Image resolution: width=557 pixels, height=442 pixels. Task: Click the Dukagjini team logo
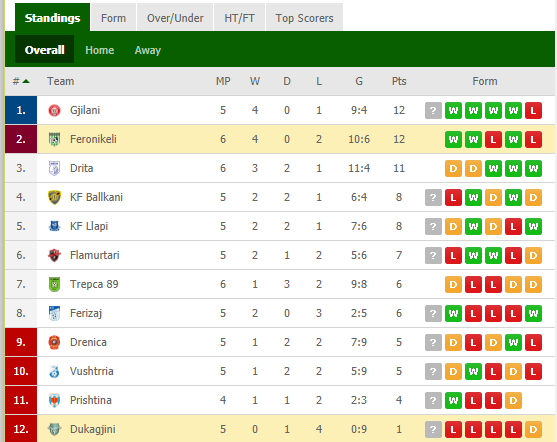click(54, 429)
